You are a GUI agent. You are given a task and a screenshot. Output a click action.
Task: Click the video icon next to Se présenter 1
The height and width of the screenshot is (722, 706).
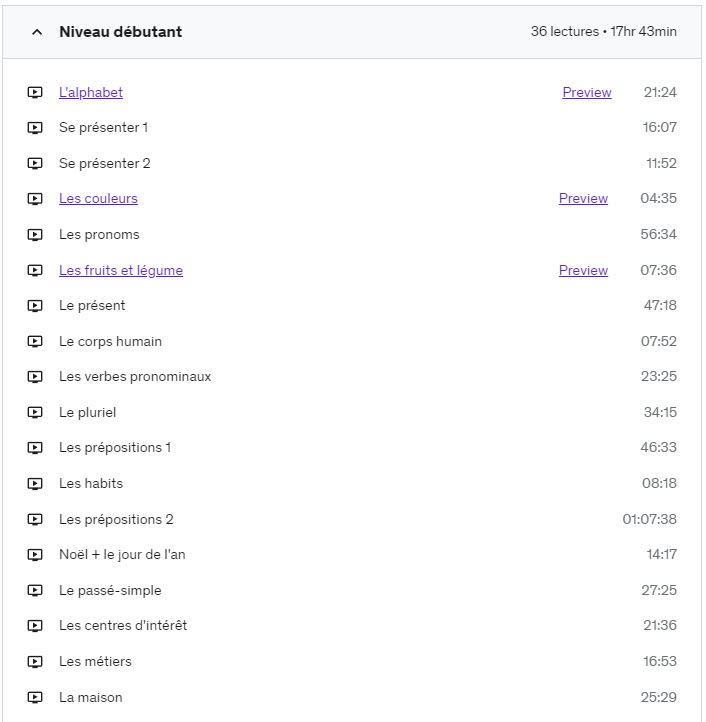pos(35,128)
